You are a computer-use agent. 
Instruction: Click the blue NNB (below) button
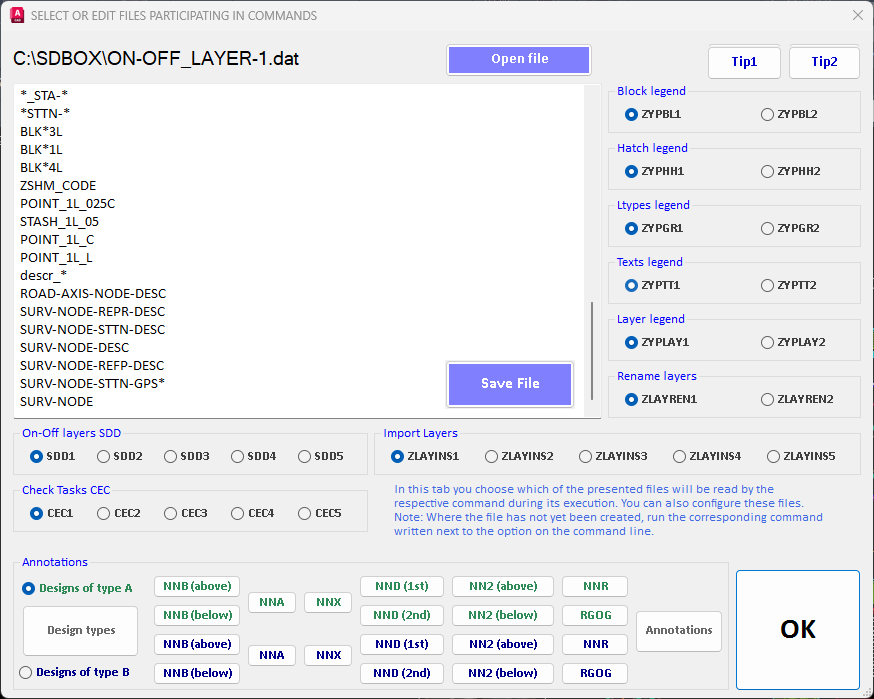(197, 673)
